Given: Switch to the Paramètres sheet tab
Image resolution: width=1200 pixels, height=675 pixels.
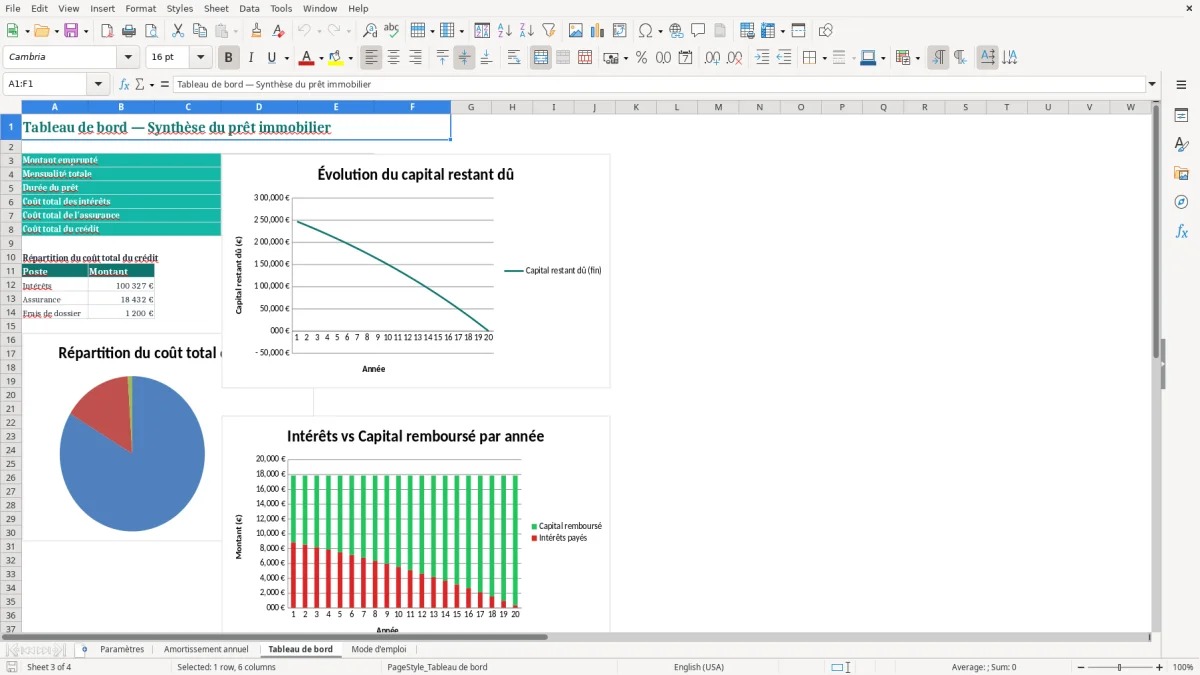Looking at the screenshot, I should coord(122,649).
